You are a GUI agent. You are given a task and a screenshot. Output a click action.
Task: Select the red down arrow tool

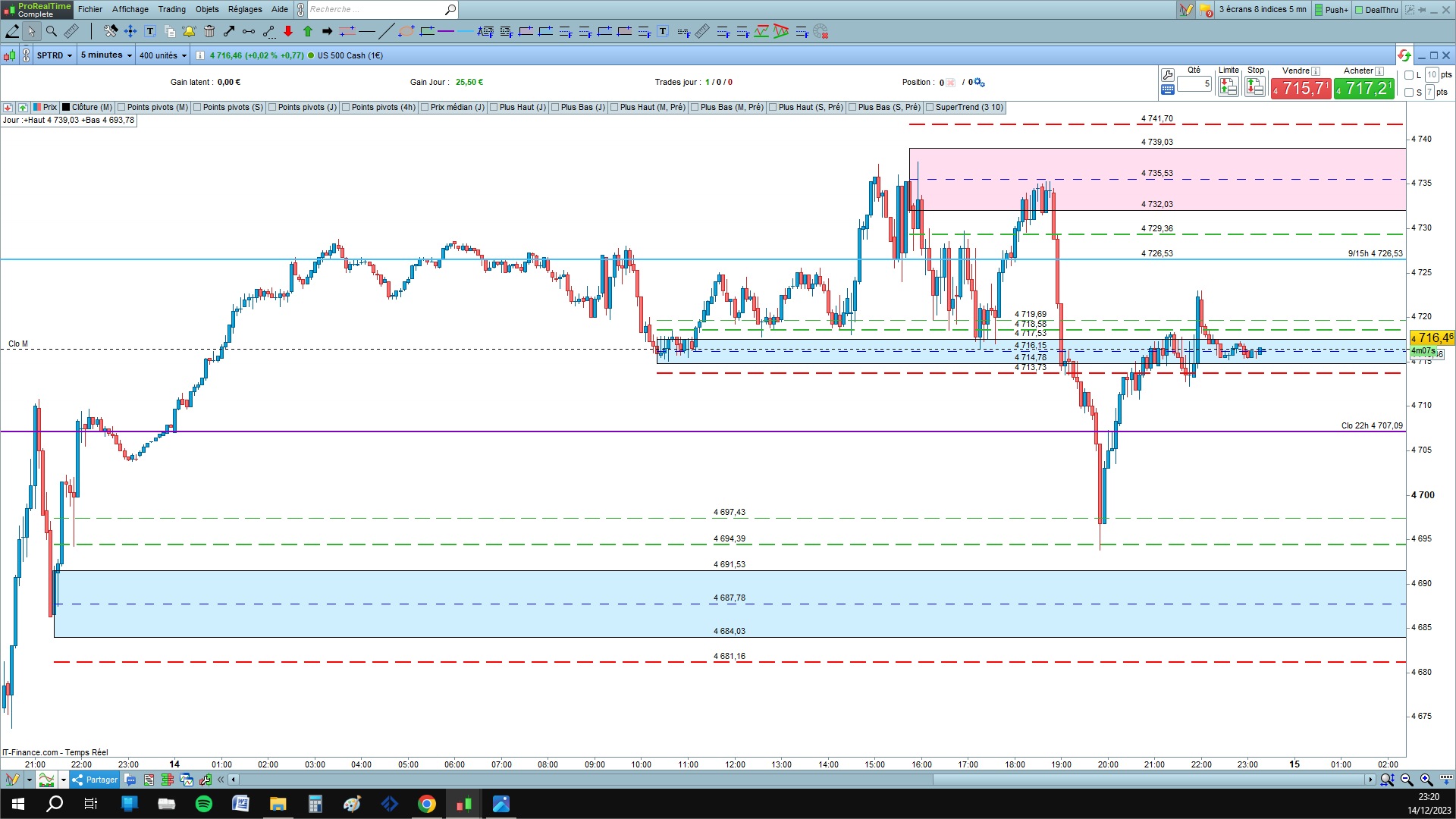pos(288,31)
